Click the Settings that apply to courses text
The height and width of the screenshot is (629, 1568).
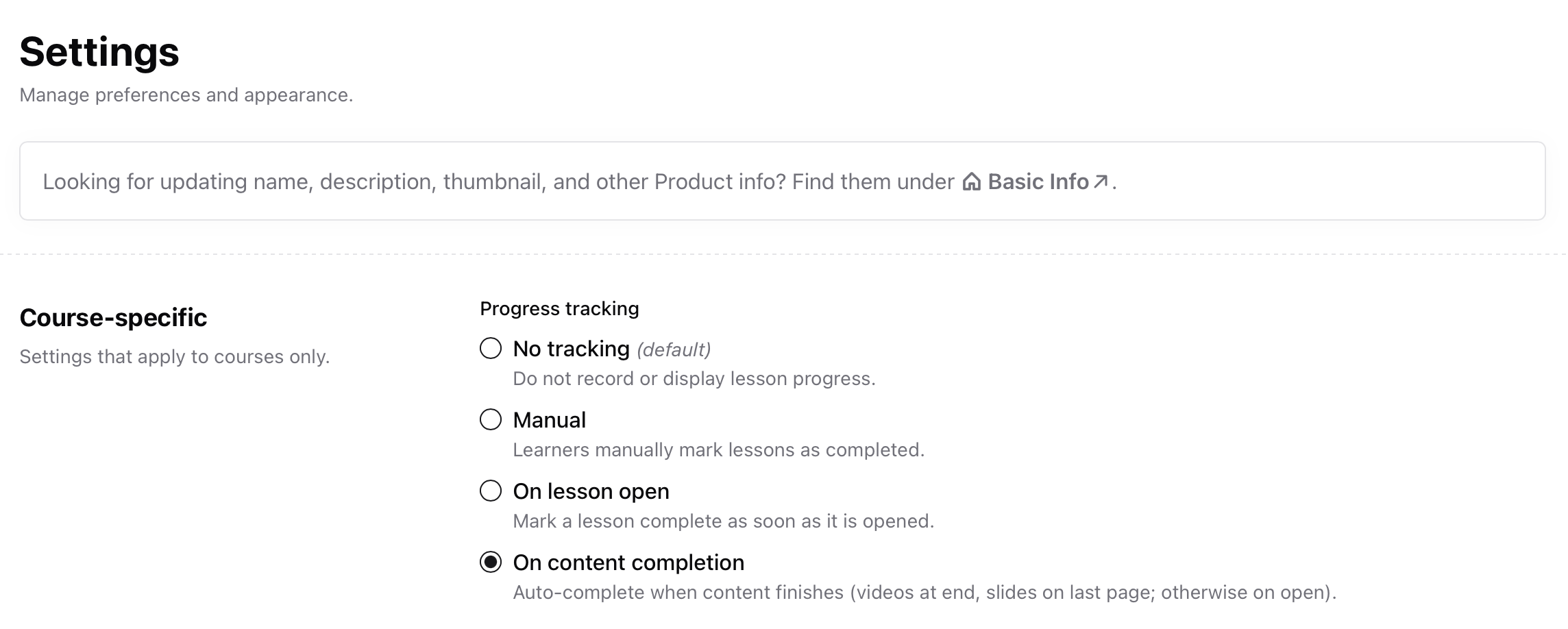coord(176,356)
